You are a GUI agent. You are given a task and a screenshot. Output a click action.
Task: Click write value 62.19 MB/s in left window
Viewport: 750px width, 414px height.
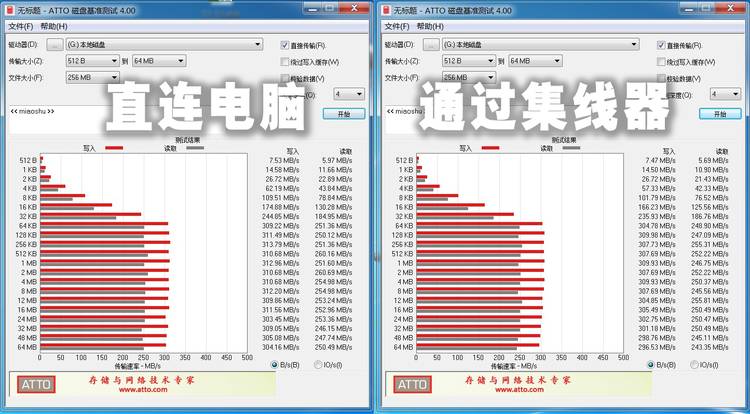click(282, 188)
